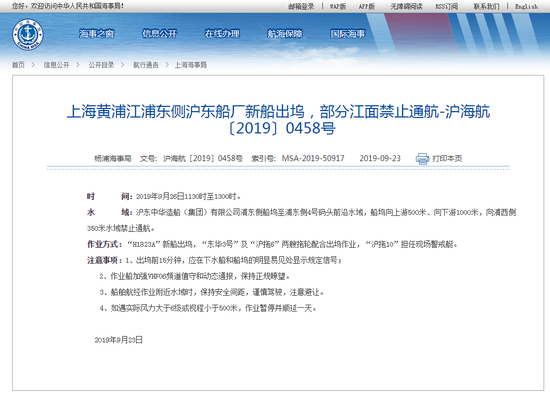Open the 海事之窗 menu
This screenshot has height=394, width=550.
96,34
